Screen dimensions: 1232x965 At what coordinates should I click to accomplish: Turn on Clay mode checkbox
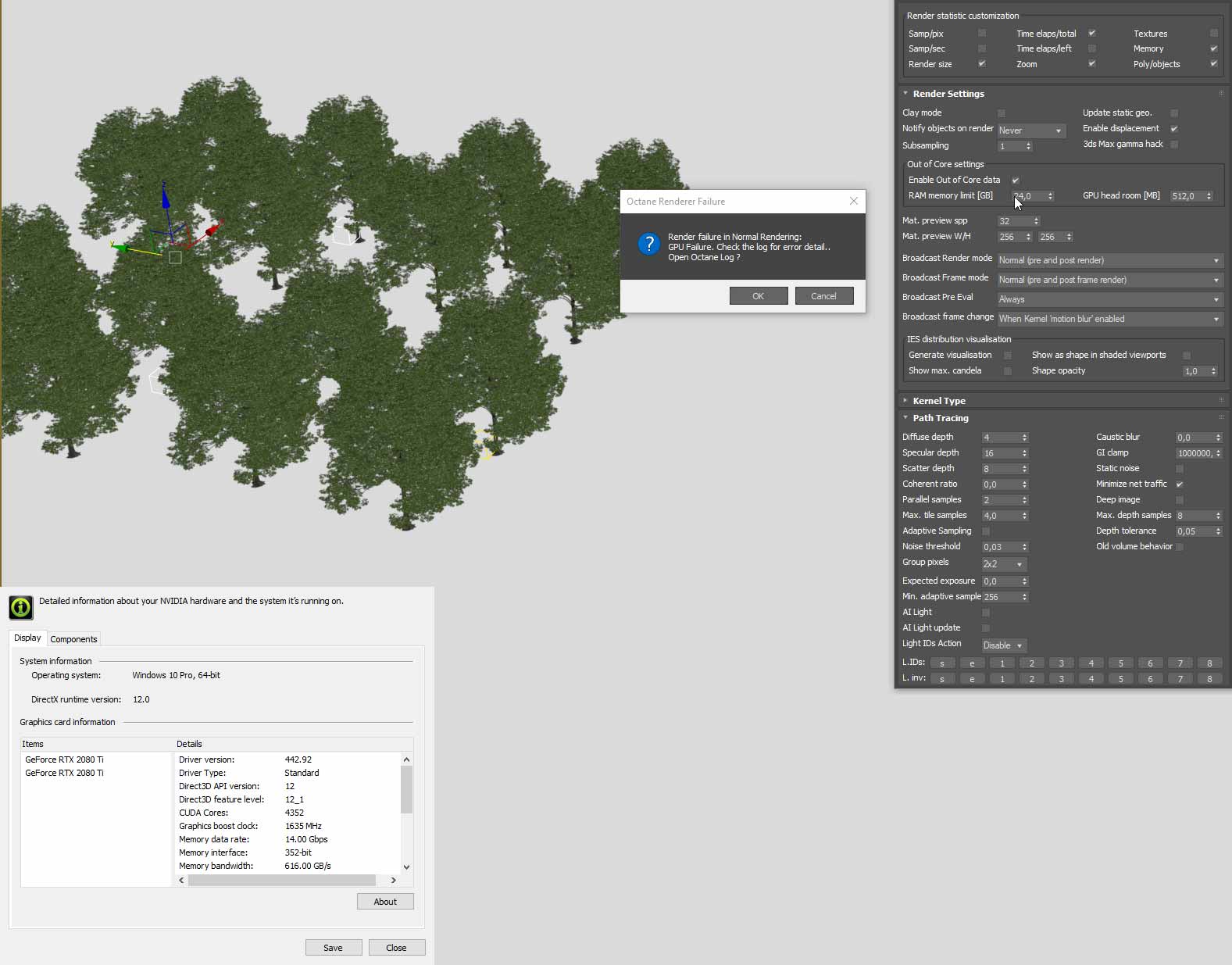1002,113
